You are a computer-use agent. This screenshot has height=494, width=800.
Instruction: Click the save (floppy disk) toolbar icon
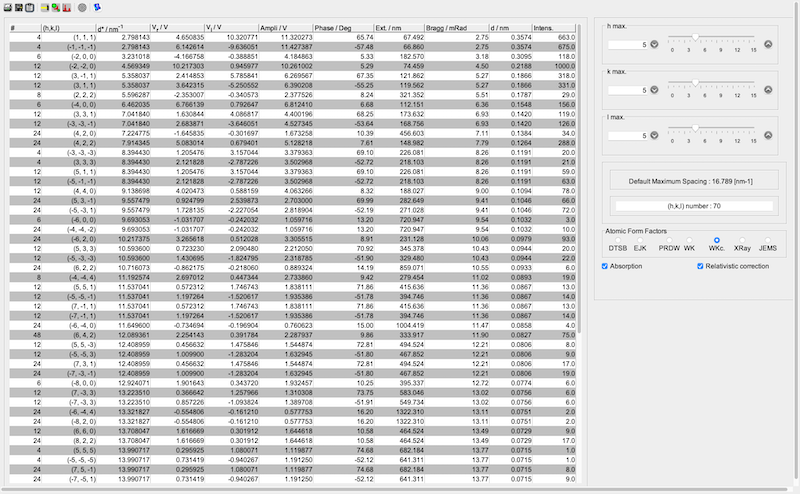point(19,8)
